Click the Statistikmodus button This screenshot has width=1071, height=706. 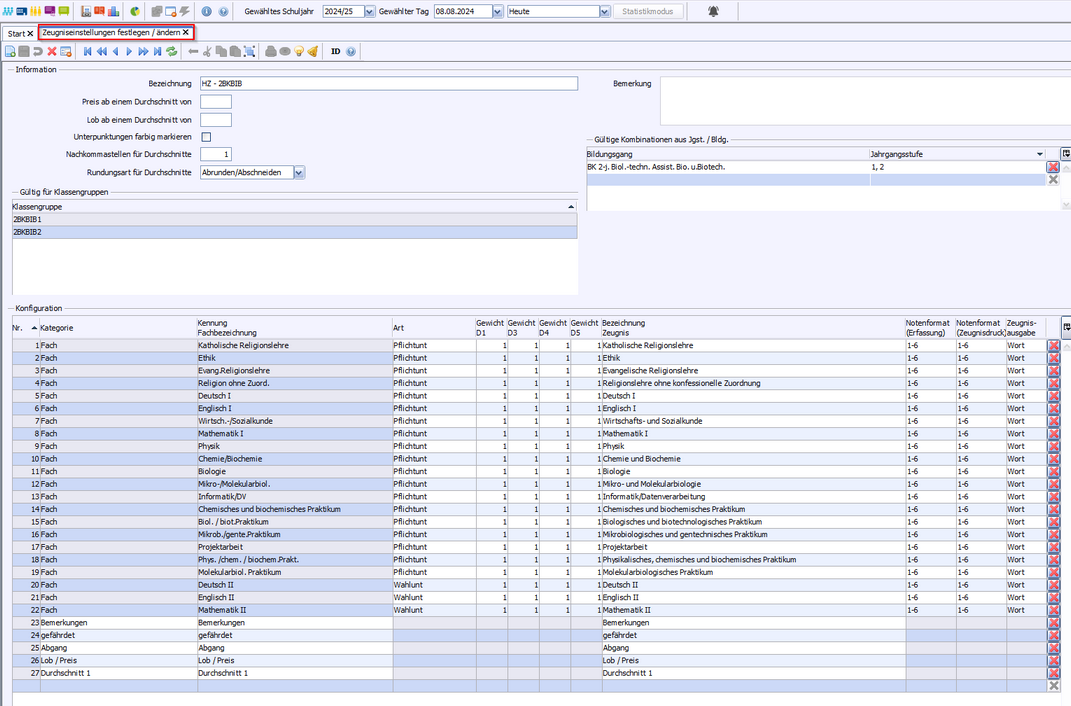coord(649,12)
